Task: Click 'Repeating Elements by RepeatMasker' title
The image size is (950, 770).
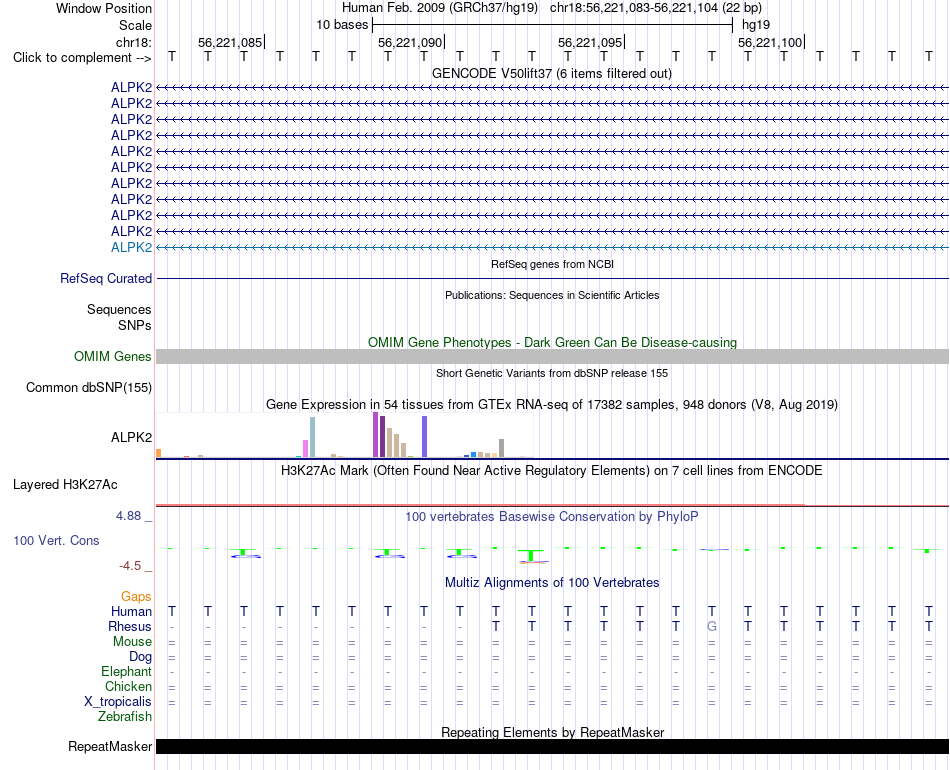Action: (x=552, y=732)
